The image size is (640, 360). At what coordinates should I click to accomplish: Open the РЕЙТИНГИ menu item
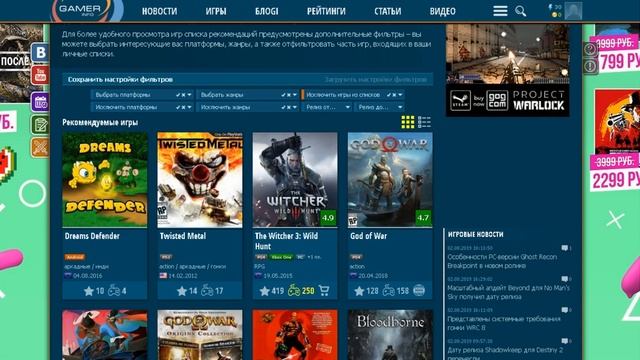click(x=326, y=11)
